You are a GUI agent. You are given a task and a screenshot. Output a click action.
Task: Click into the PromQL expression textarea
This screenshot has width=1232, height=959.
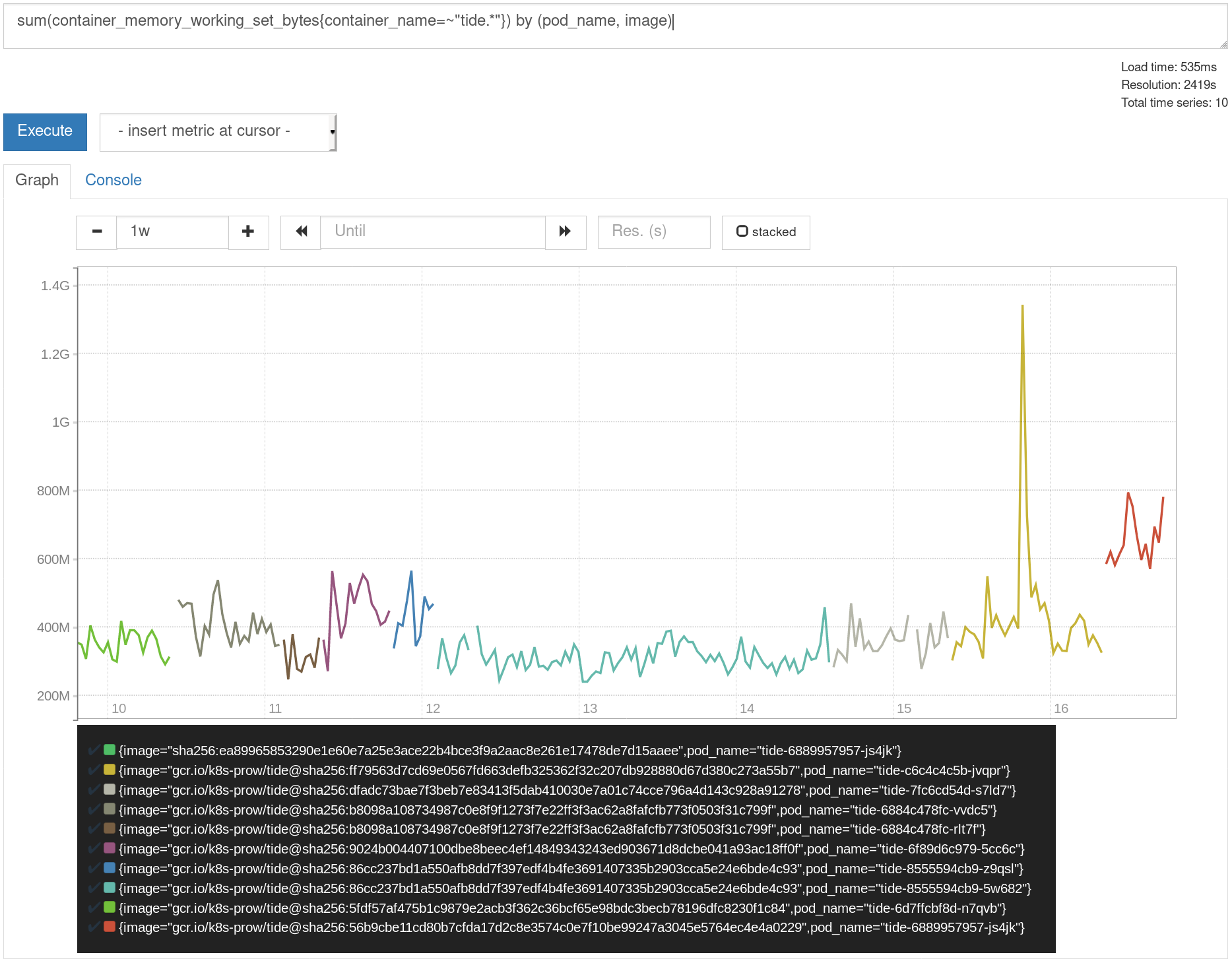(615, 26)
